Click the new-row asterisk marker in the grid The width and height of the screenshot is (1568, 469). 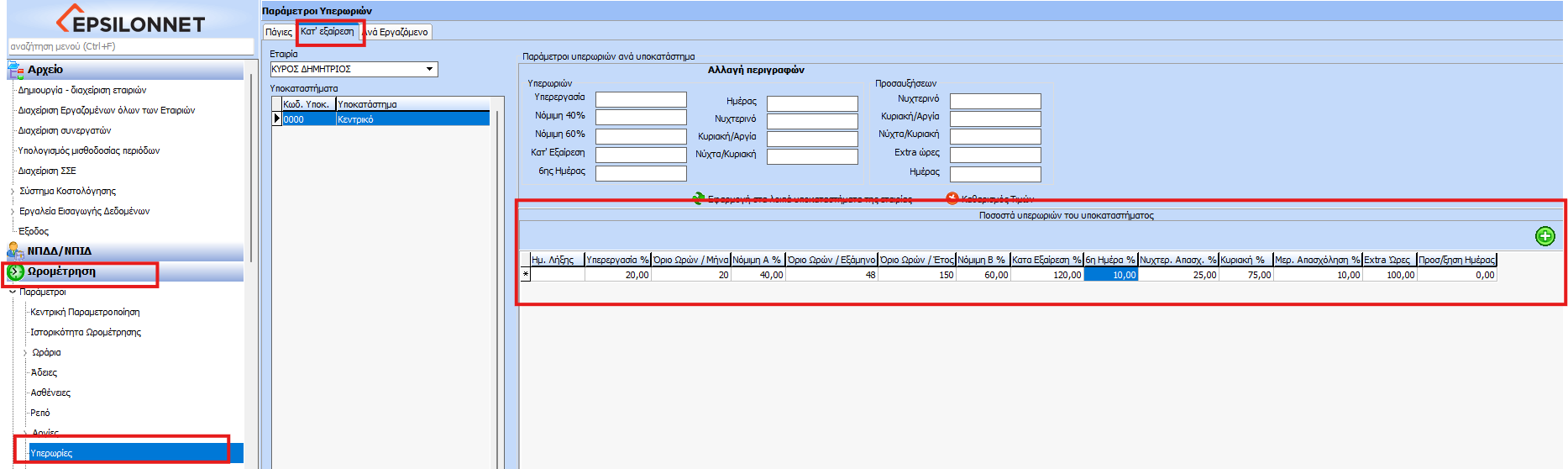click(525, 275)
